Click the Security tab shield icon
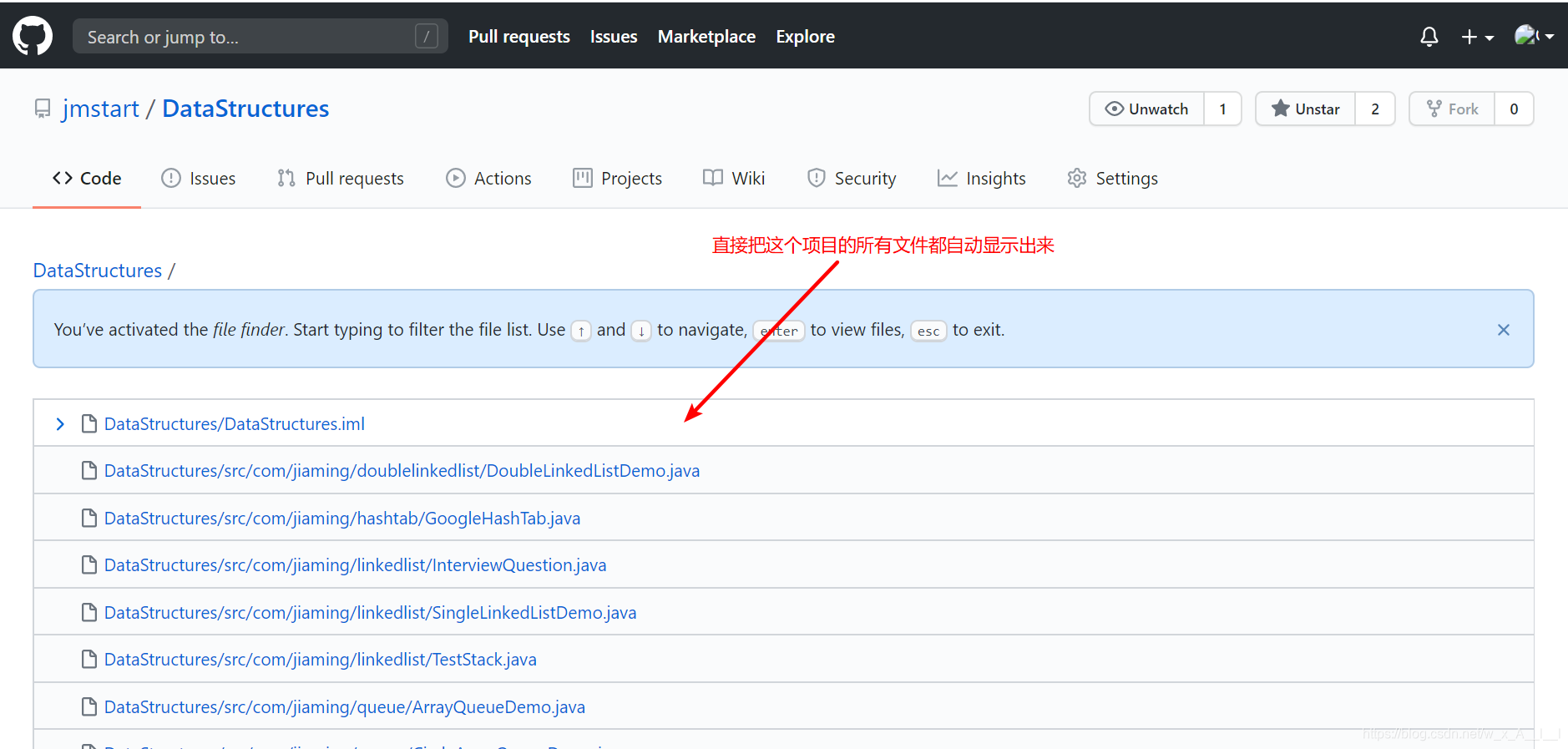 (x=817, y=178)
